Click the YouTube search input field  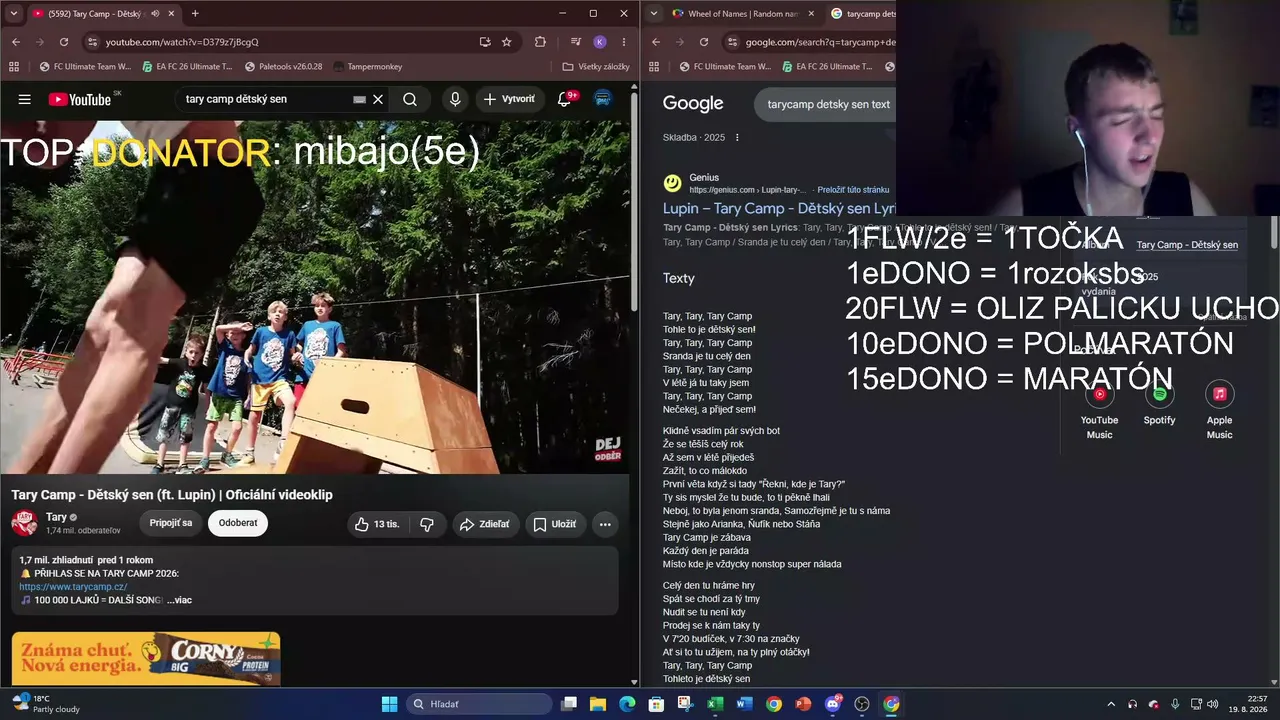click(265, 99)
